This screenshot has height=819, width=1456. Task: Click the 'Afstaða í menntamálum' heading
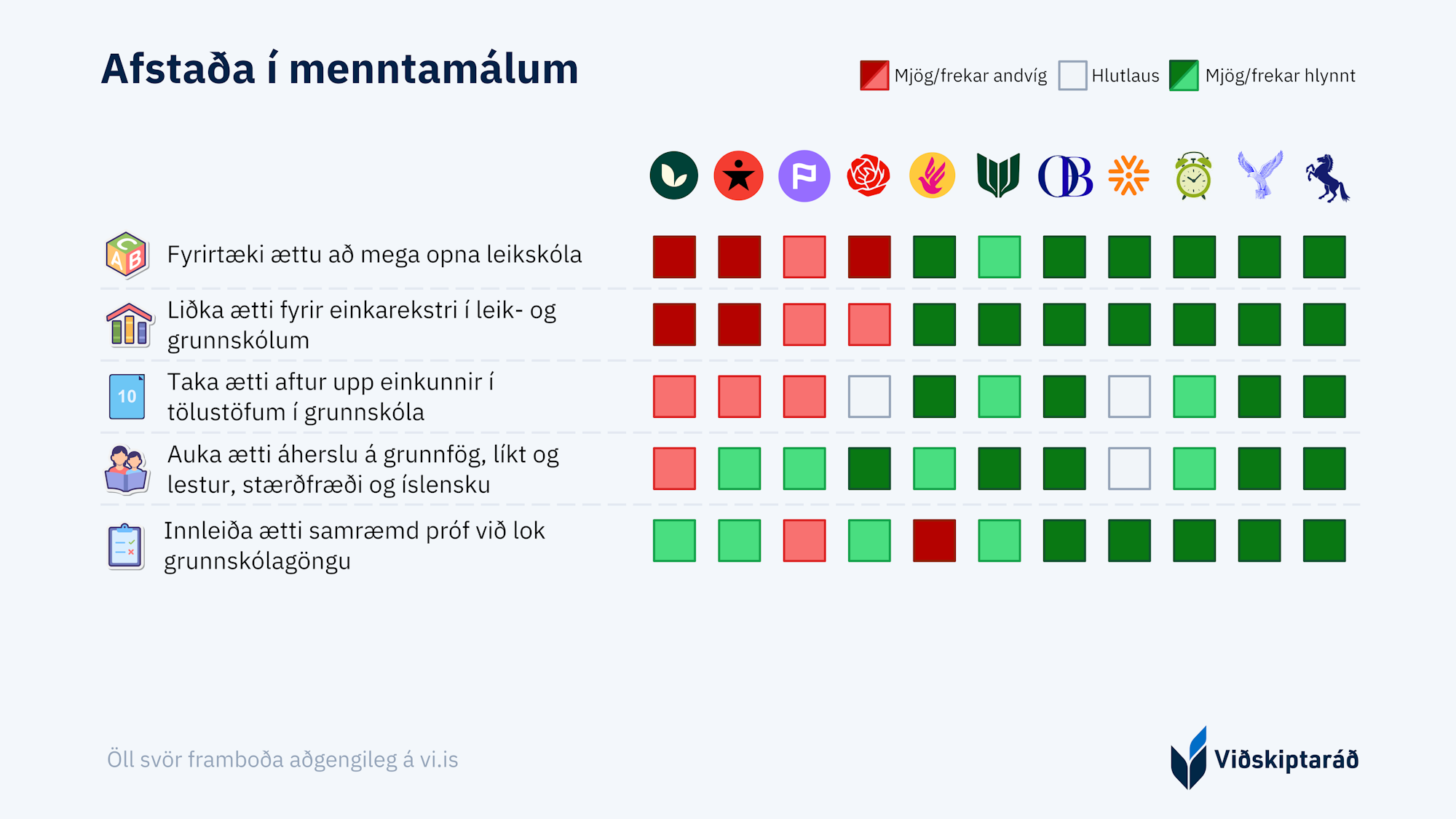[x=339, y=69]
